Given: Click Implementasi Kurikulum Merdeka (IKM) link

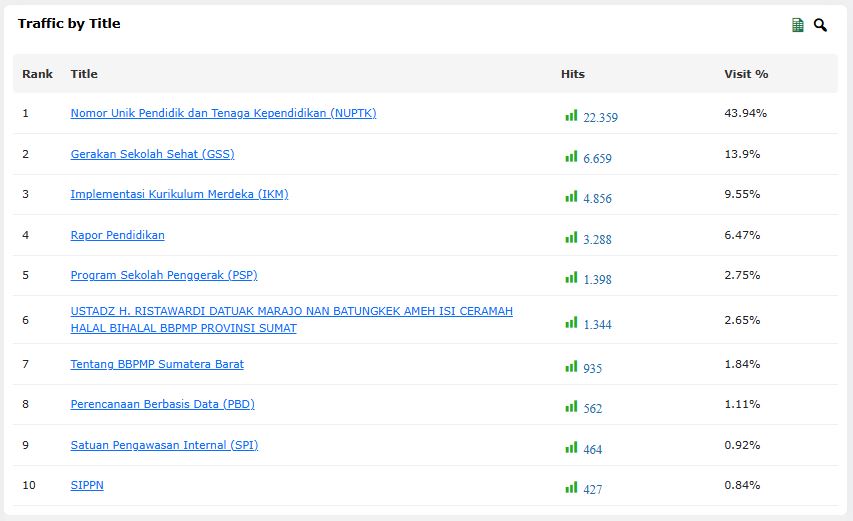Looking at the screenshot, I should [x=179, y=194].
